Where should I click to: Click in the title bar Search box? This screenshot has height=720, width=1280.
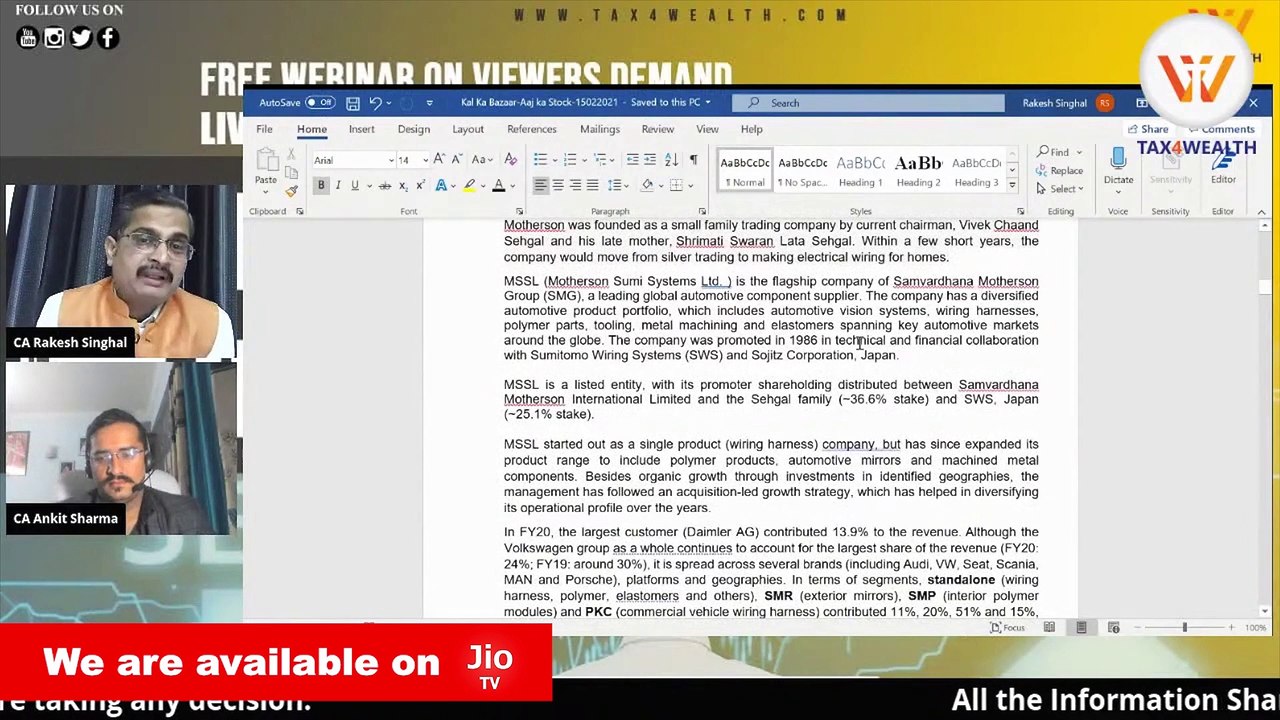[868, 103]
